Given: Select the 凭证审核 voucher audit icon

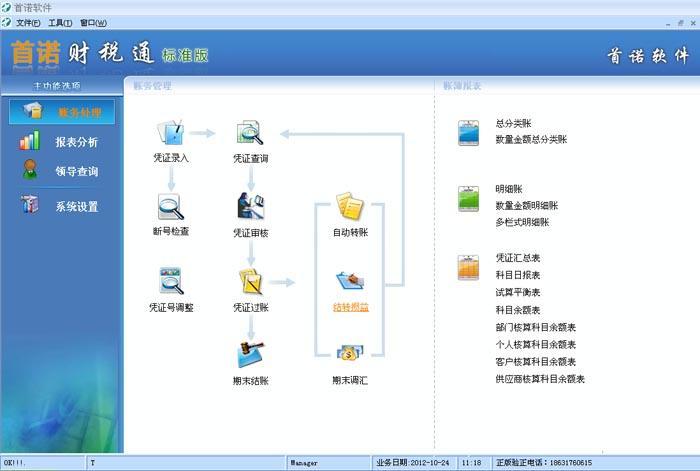Looking at the screenshot, I should (x=250, y=207).
